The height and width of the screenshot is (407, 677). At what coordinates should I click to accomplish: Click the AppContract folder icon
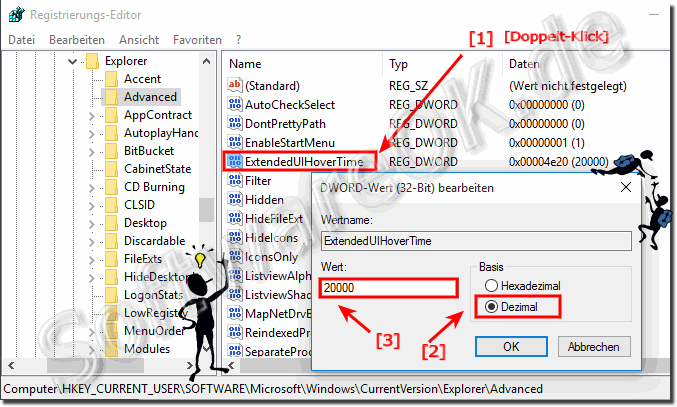111,115
